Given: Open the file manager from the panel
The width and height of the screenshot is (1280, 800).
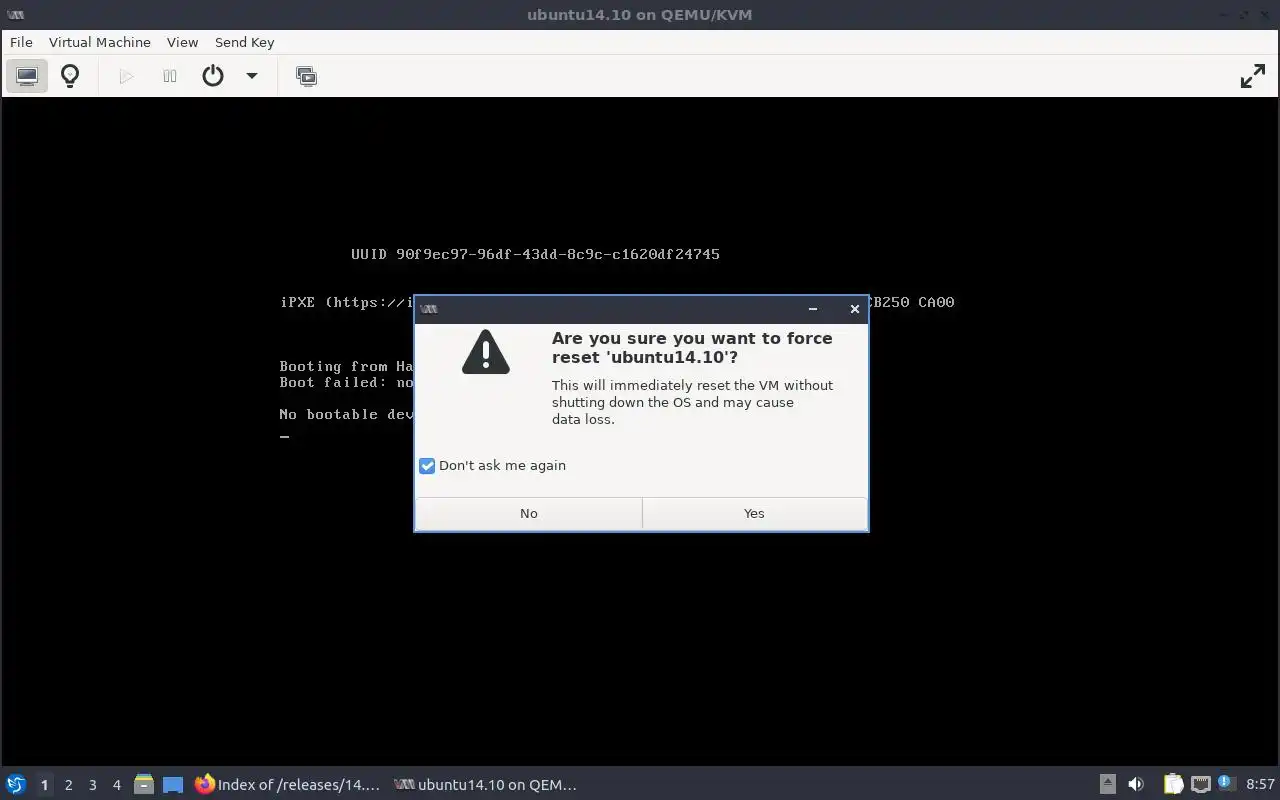Looking at the screenshot, I should tap(144, 785).
